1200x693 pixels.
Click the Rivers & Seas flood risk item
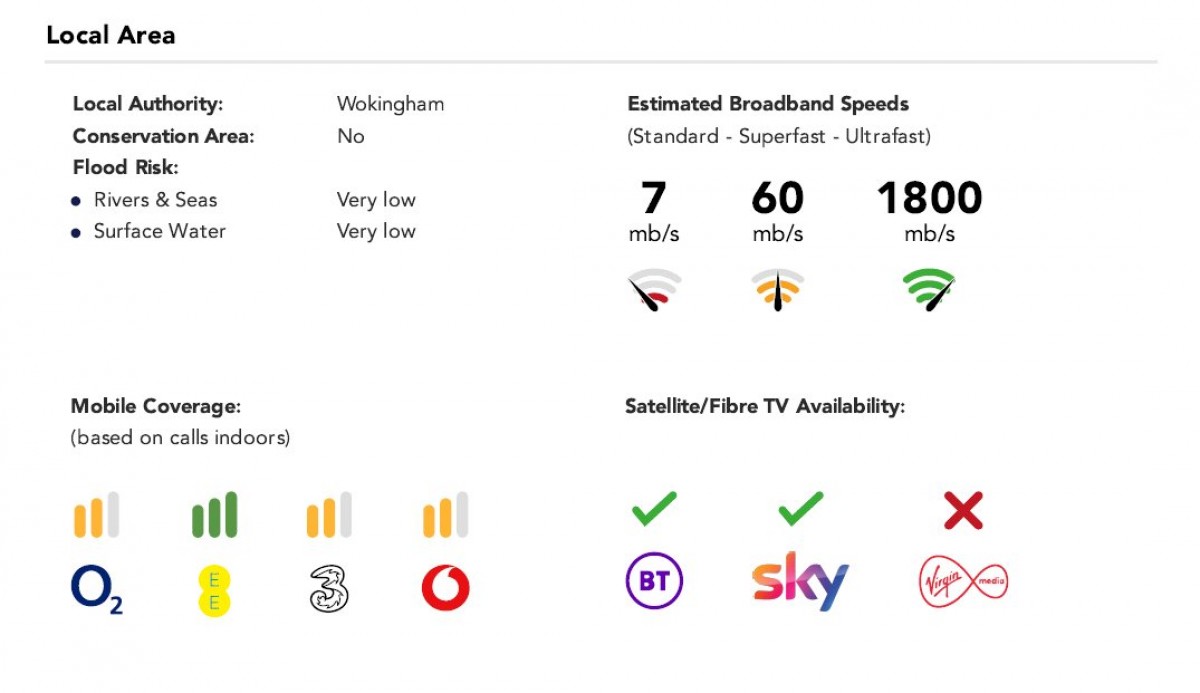pyautogui.click(x=155, y=200)
